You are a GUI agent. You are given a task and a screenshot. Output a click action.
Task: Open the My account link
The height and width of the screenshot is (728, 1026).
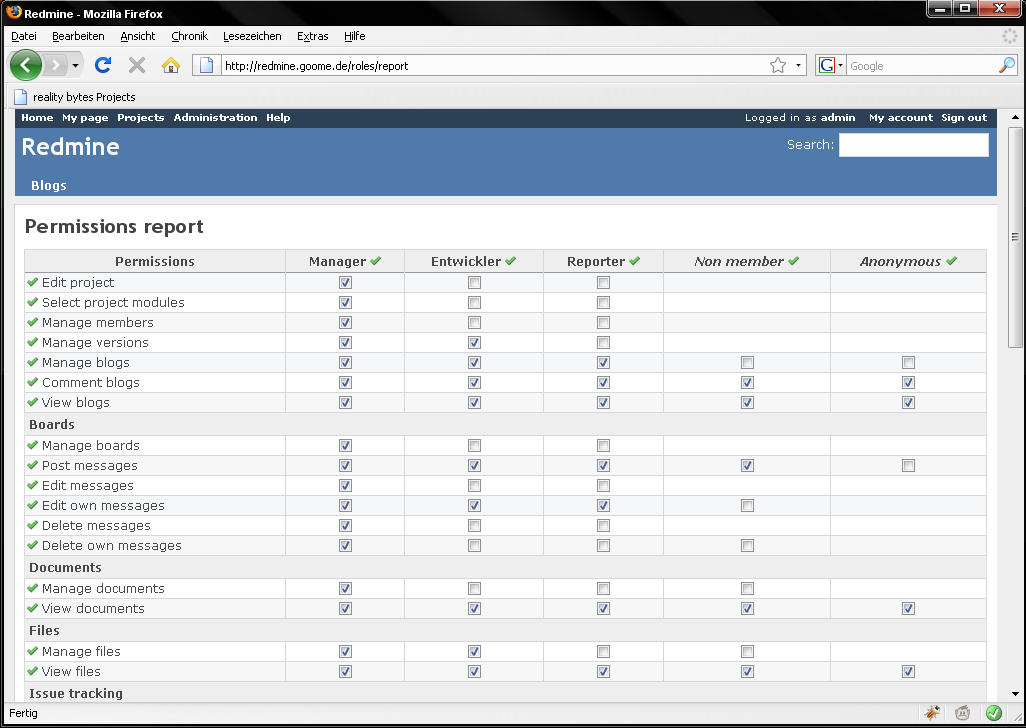tap(900, 118)
